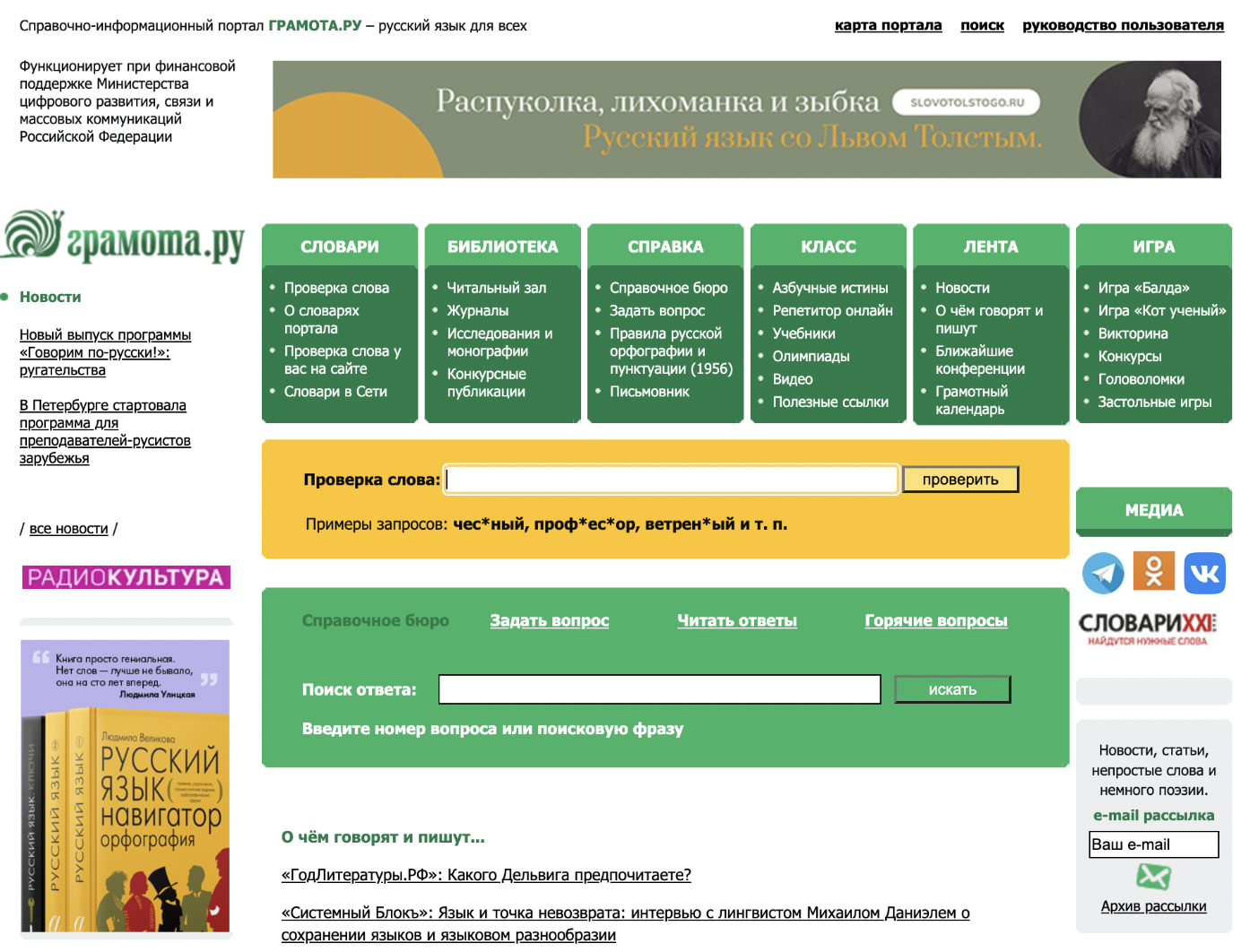1250x952 pixels.
Task: Open the Telegram icon under Медиа
Action: 1103,573
